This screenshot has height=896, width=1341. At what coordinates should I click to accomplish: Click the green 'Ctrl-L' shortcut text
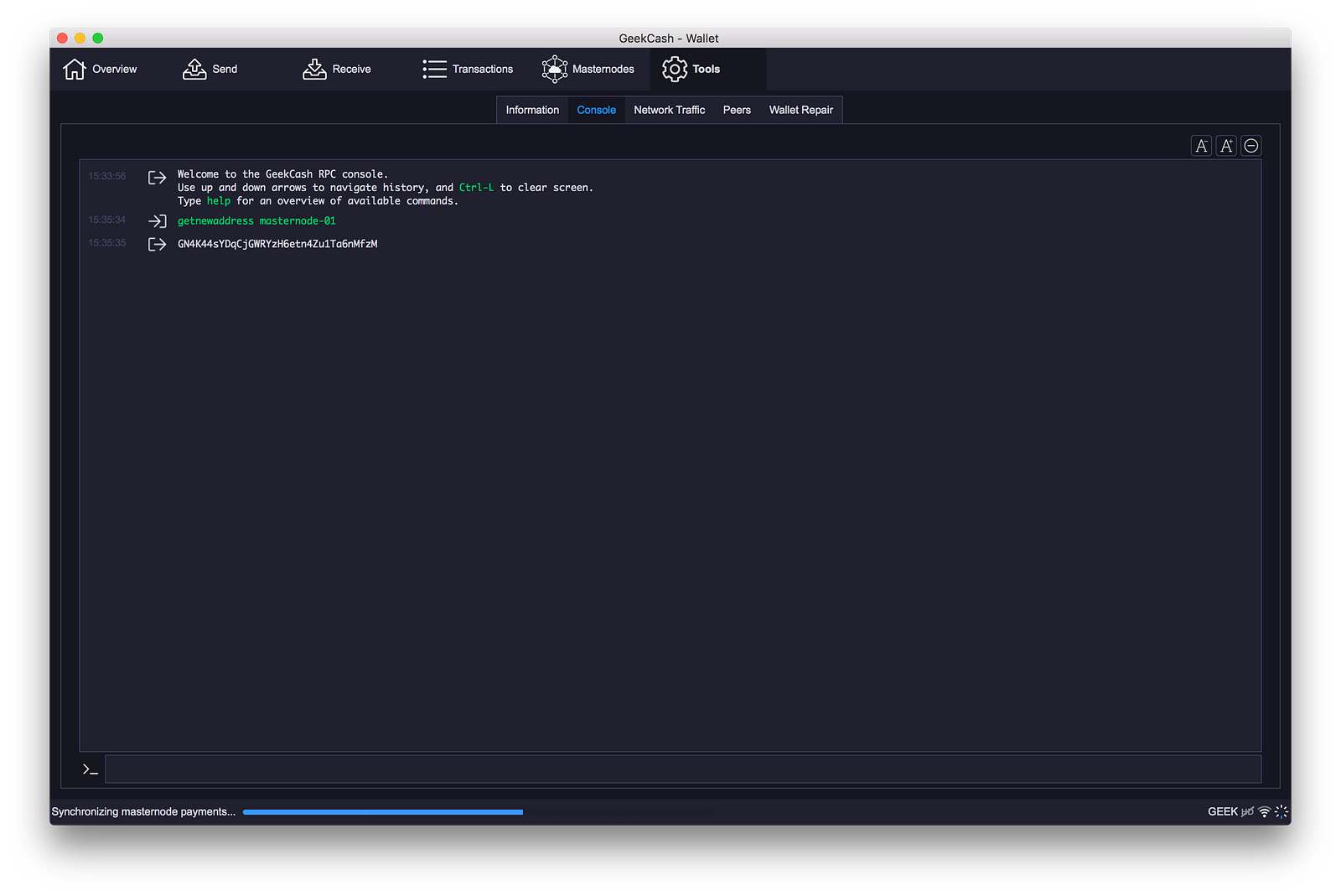pos(476,188)
